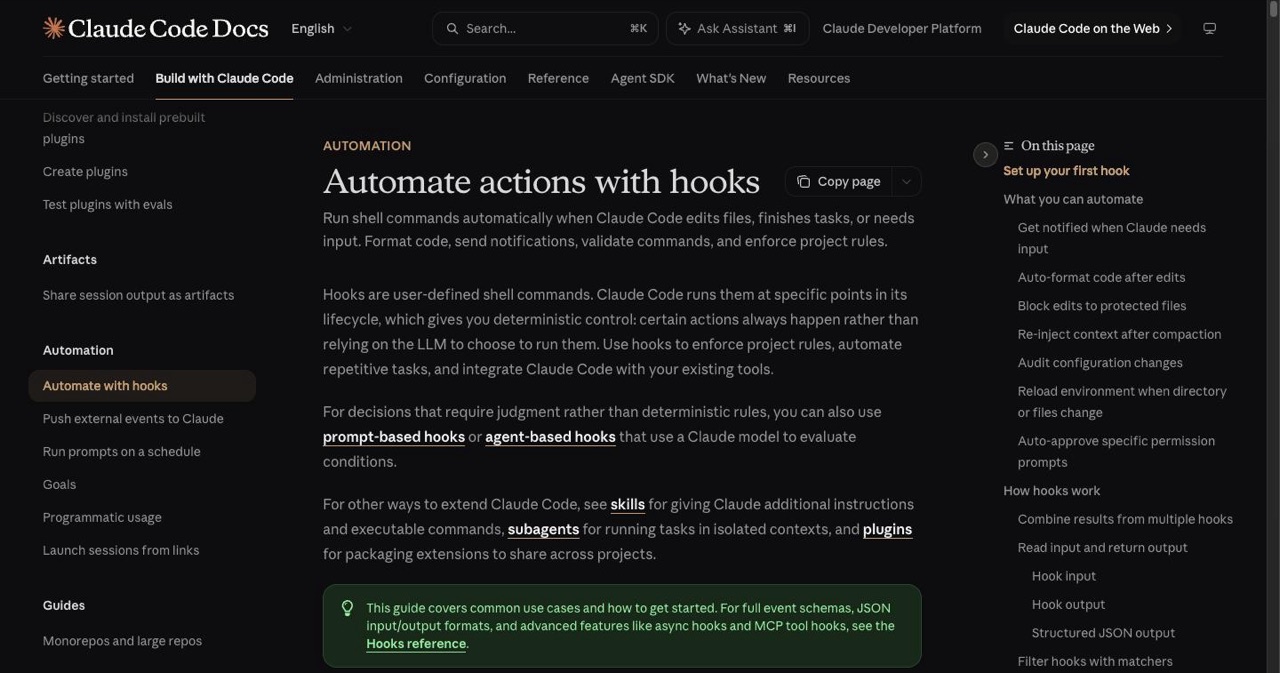Screen dimensions: 1280x673
Task: Click the On this page list icon
Action: coord(1009,146)
